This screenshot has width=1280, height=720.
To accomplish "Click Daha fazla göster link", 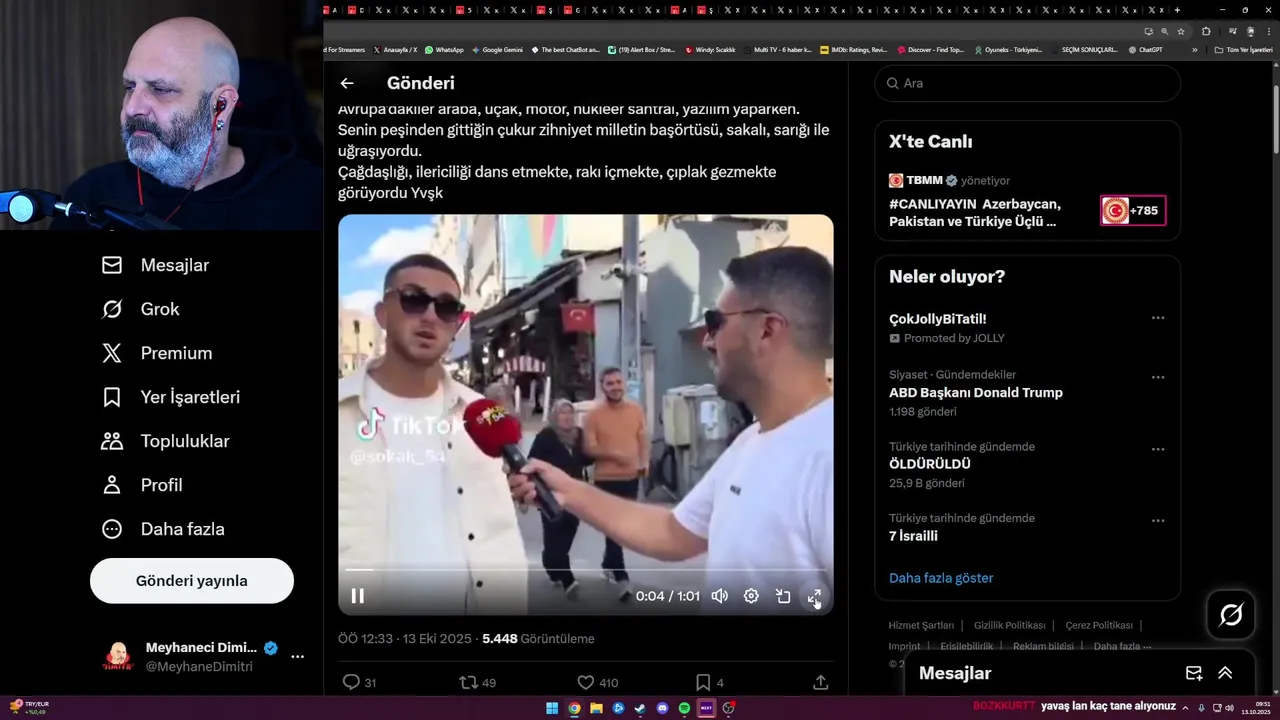I will point(941,578).
